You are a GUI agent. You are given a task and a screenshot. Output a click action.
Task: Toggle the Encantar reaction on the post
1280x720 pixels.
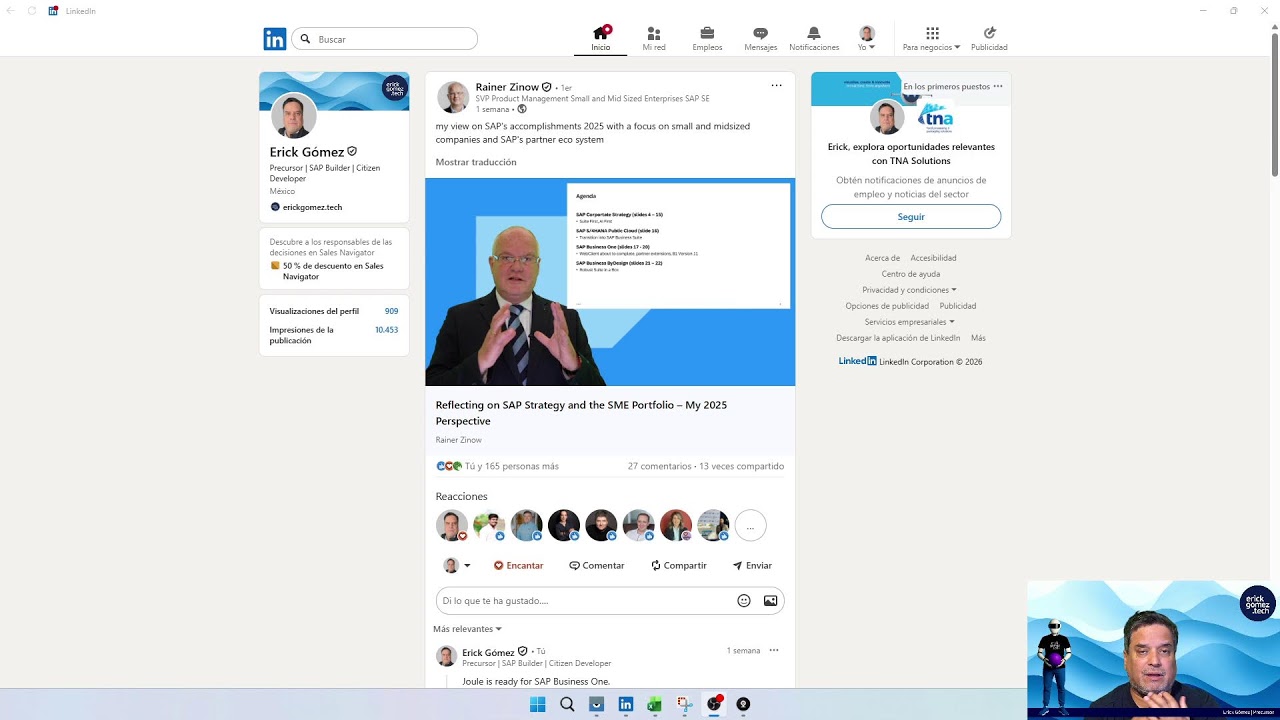(518, 566)
